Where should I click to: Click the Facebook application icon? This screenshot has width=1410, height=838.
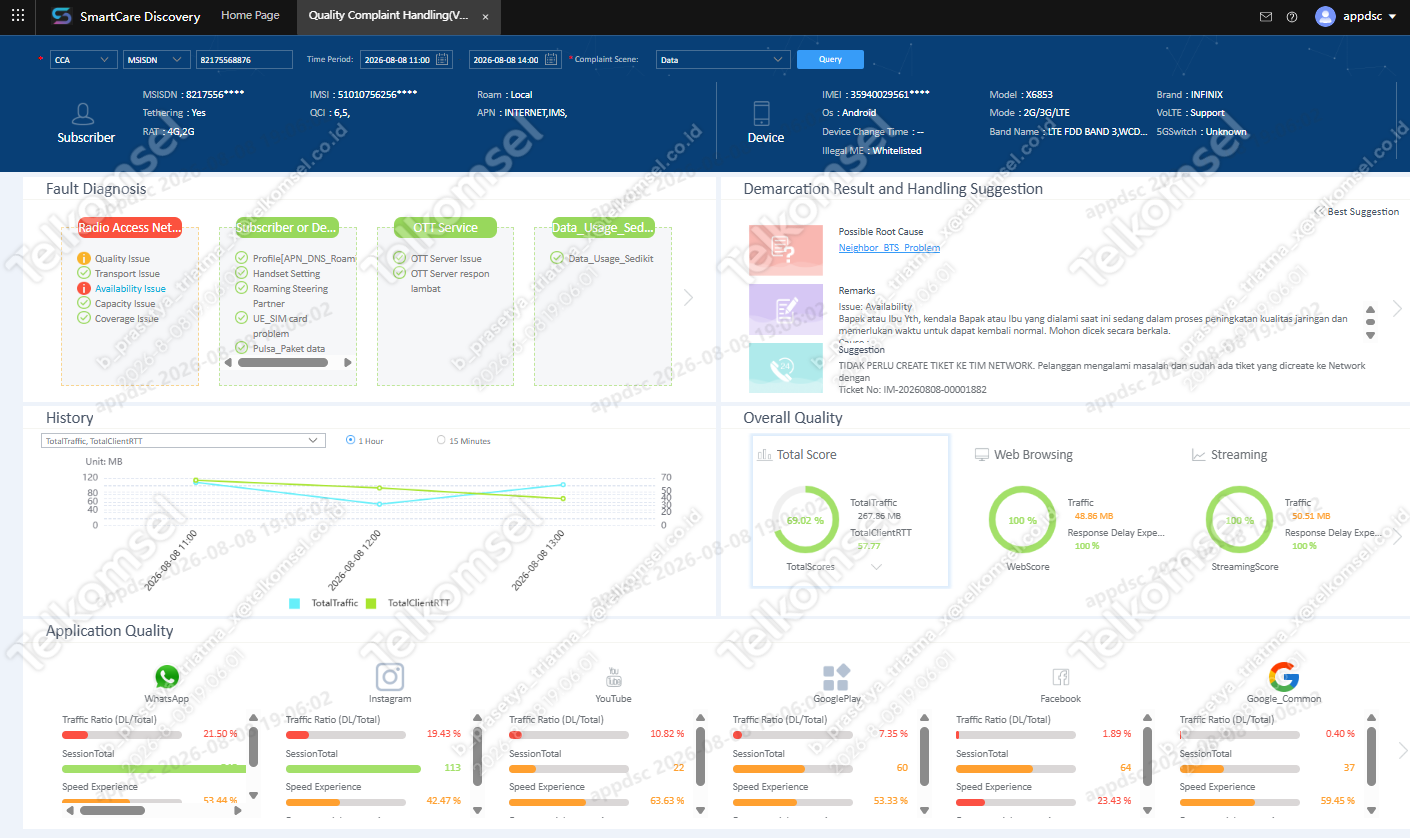coord(1061,677)
